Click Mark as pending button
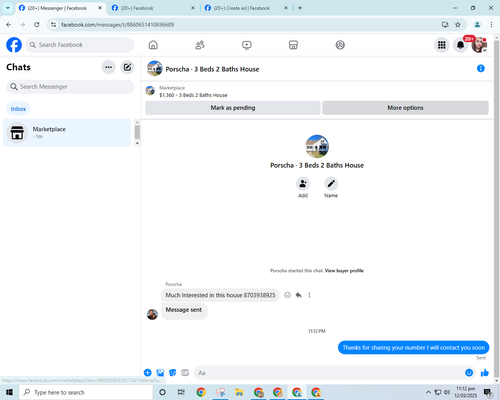The image size is (500, 400). coord(233,108)
